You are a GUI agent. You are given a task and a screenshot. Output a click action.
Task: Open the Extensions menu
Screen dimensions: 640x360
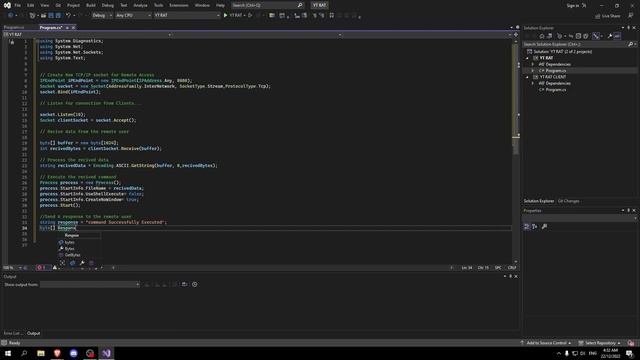point(179,5)
